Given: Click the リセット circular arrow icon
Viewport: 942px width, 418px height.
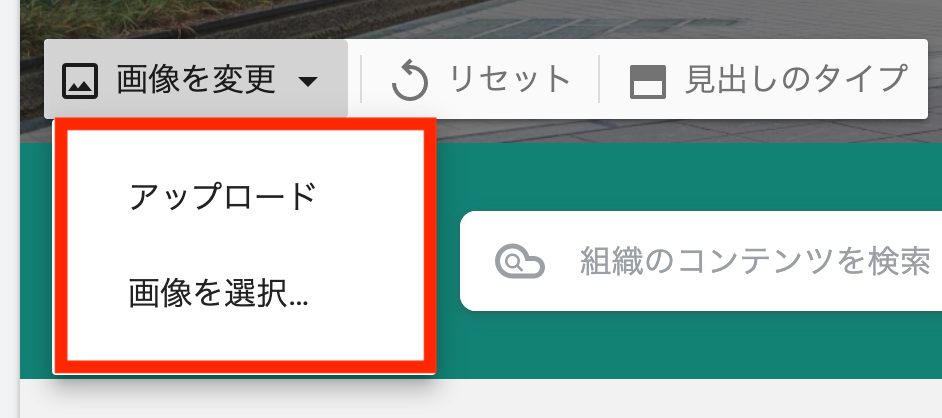Looking at the screenshot, I should [x=410, y=81].
